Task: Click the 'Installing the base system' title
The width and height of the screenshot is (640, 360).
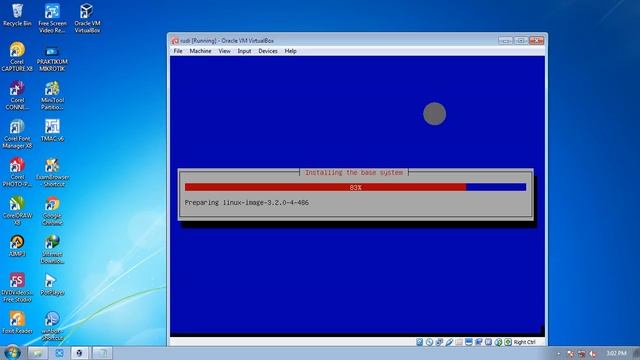Action: click(x=354, y=172)
